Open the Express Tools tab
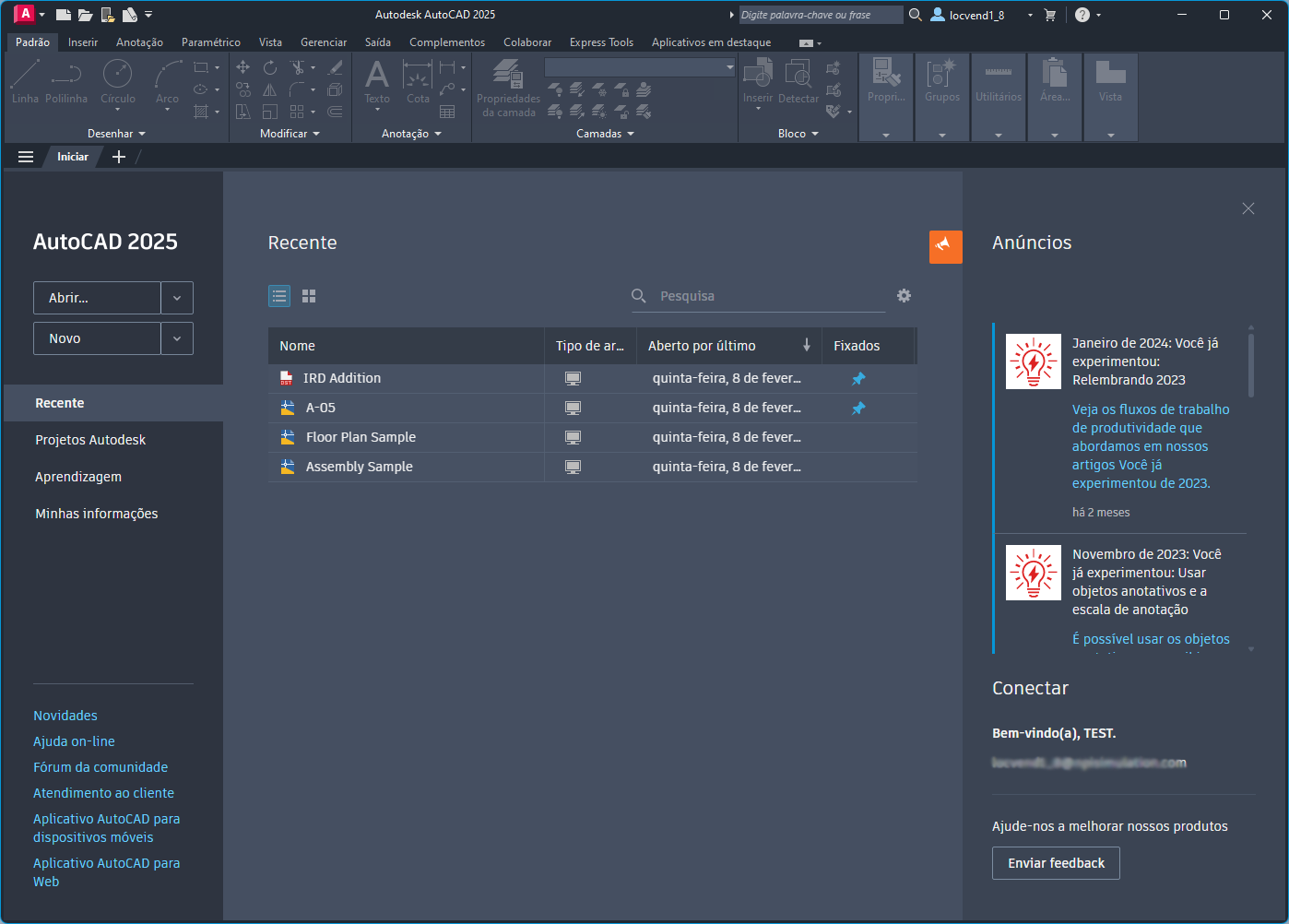Screen dimensions: 1289x924 tap(601, 42)
